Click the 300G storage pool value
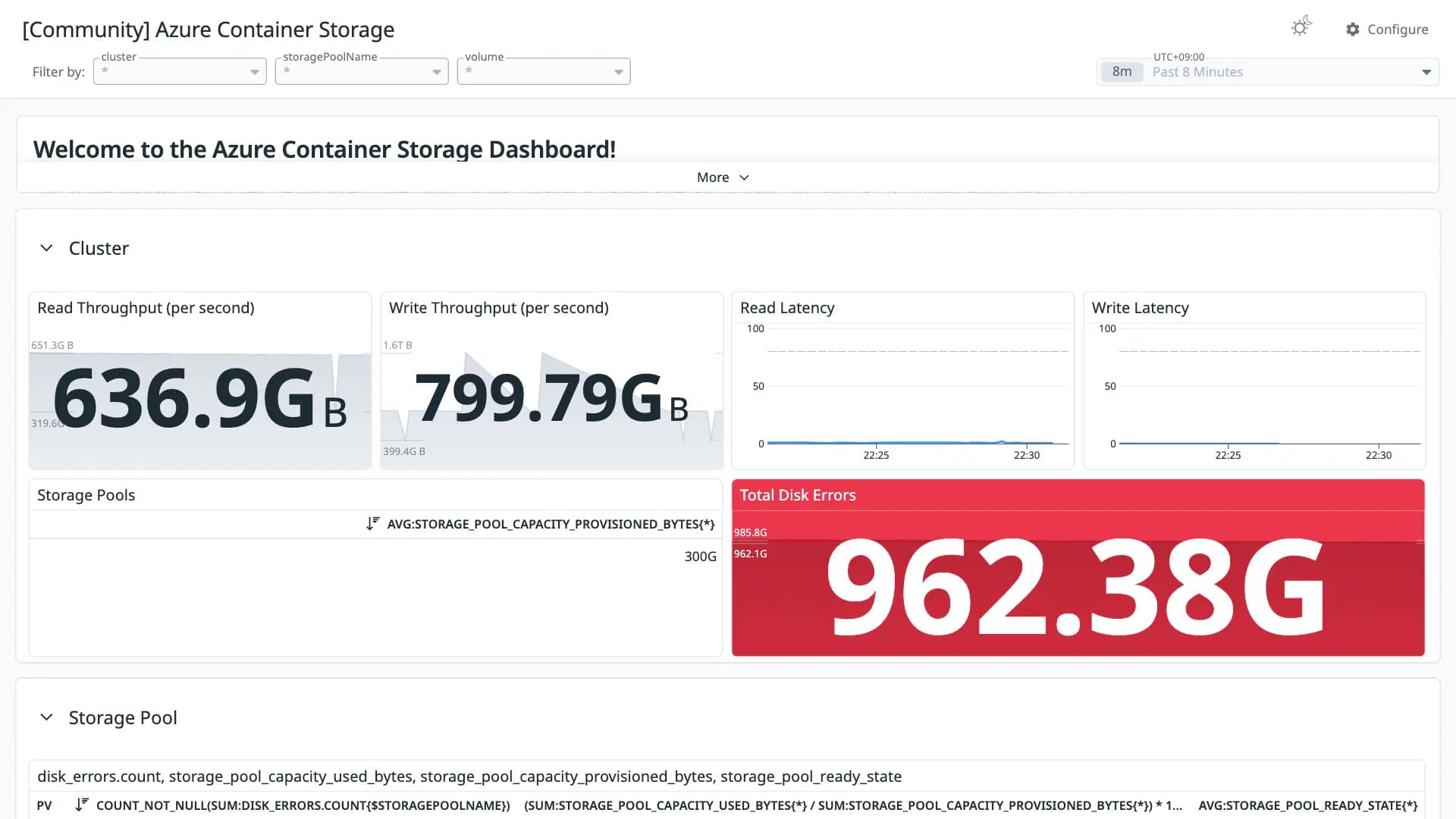Image resolution: width=1456 pixels, height=819 pixels. pyautogui.click(x=700, y=557)
